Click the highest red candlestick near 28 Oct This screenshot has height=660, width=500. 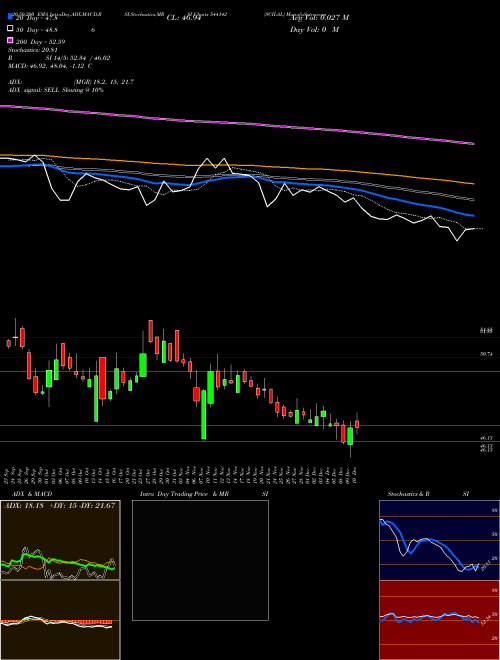tap(150, 331)
